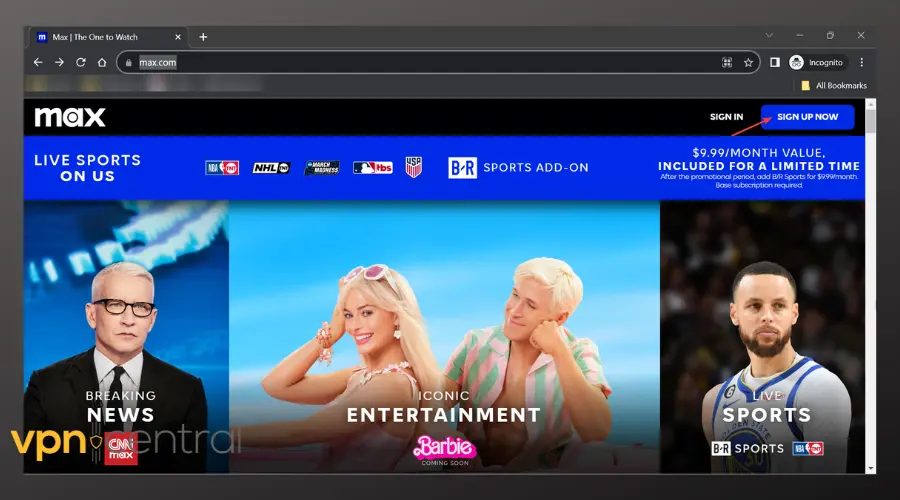Viewport: 900px width, 500px height.
Task: Open the Breaking News tile
Action: [x=126, y=336]
